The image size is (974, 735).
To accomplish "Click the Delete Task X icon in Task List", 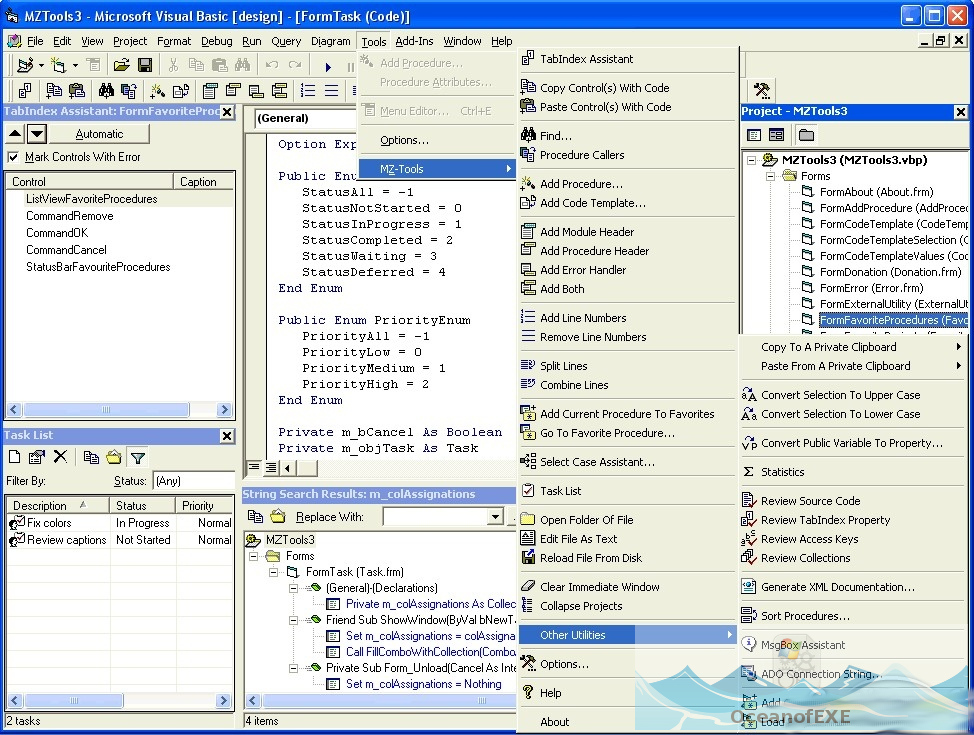I will tap(60, 457).
